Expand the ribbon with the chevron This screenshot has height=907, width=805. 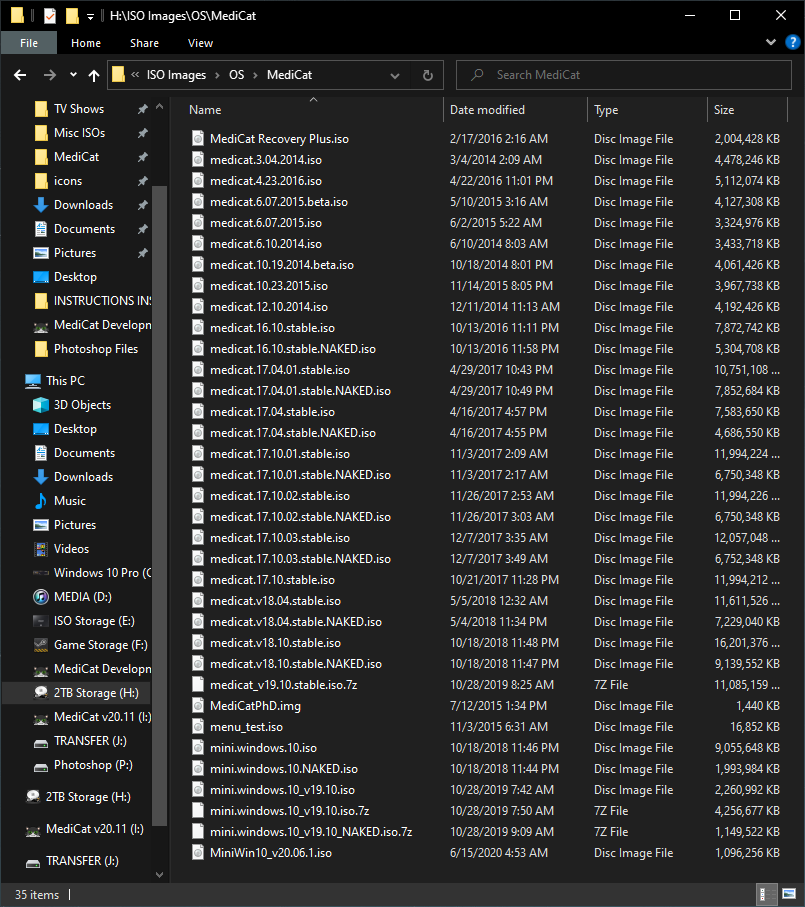pos(771,42)
